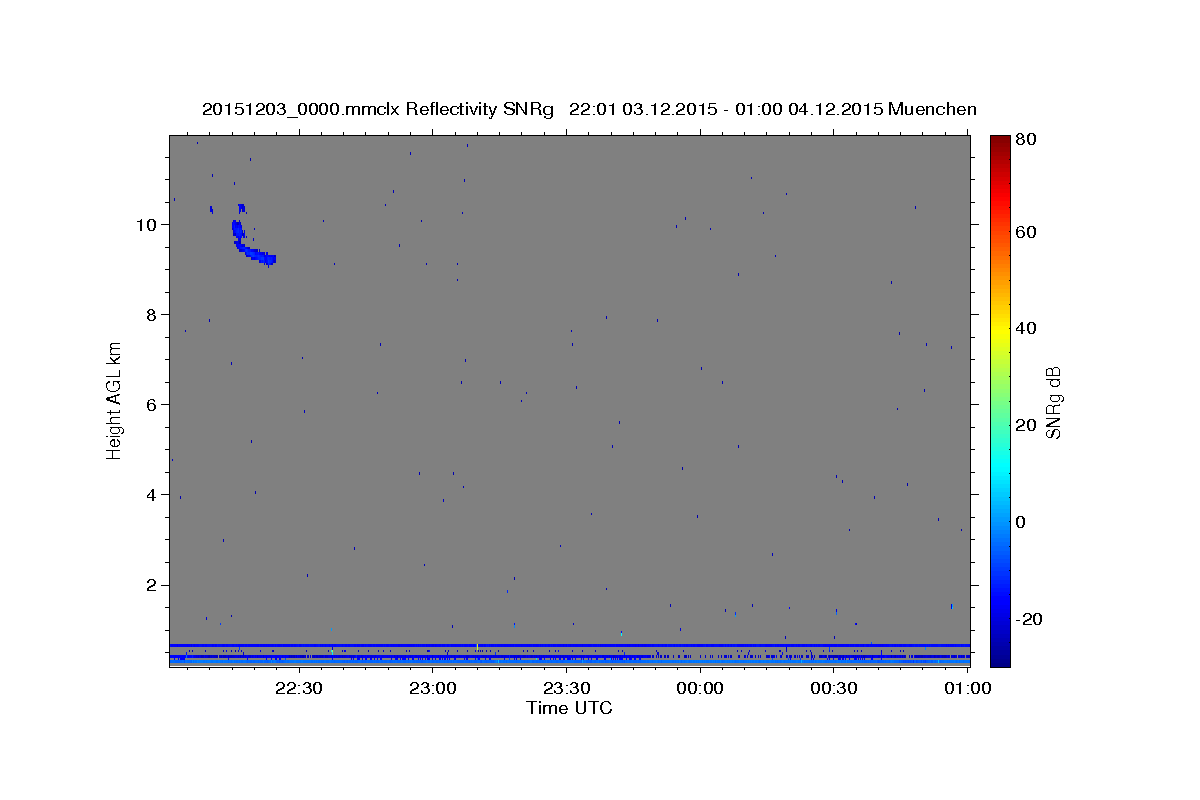Screen dimensions: 1200x800
Task: Click the height axis label 6
Action: point(152,404)
